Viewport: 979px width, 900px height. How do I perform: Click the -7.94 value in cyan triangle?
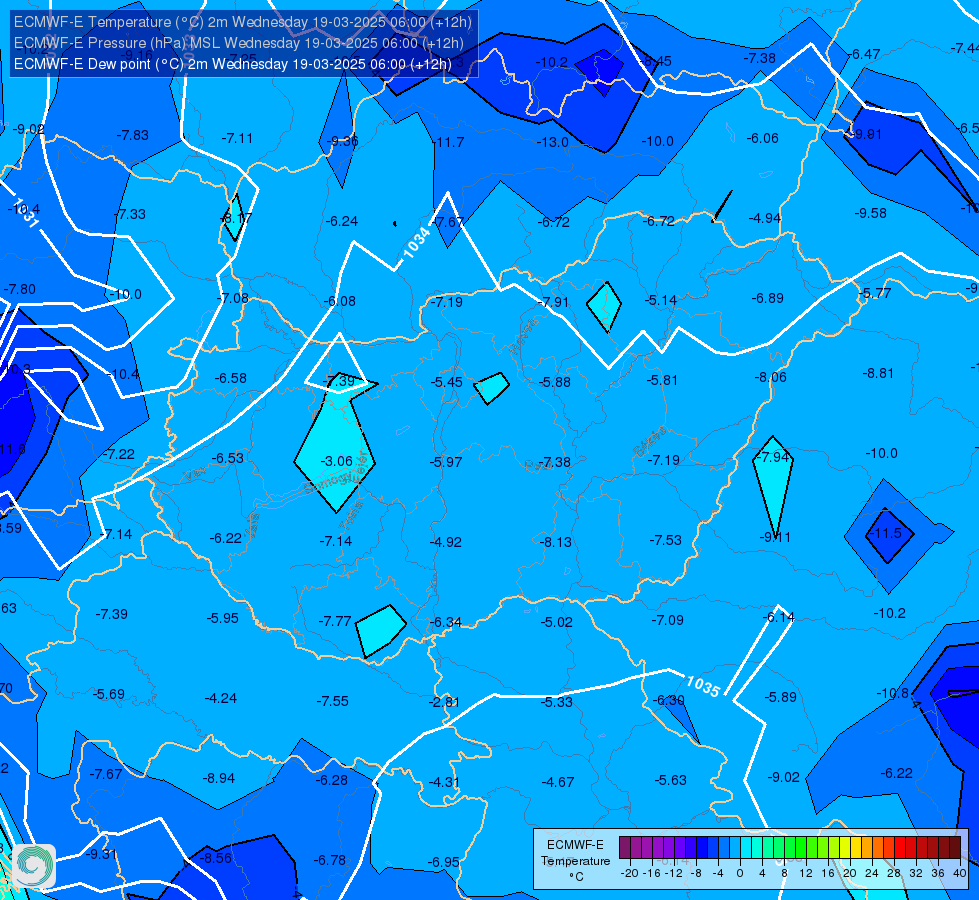[x=772, y=457]
